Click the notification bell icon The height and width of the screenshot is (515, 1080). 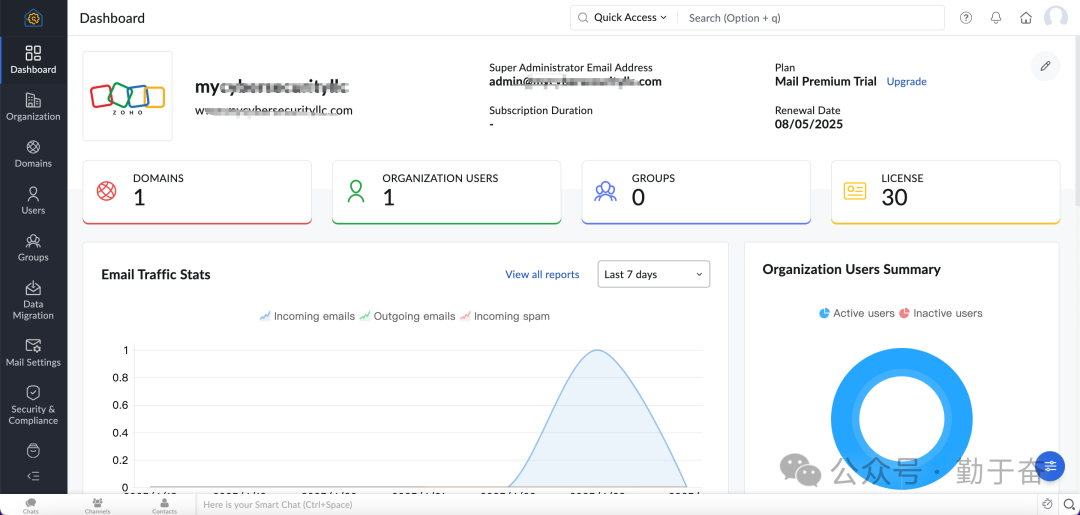point(996,18)
